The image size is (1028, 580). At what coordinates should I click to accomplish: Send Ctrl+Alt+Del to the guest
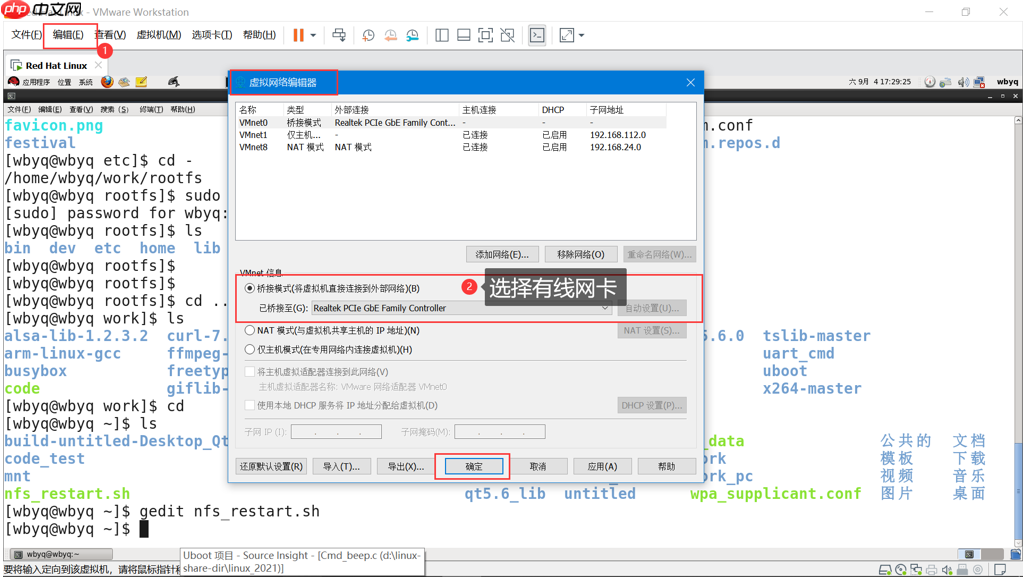pos(339,34)
